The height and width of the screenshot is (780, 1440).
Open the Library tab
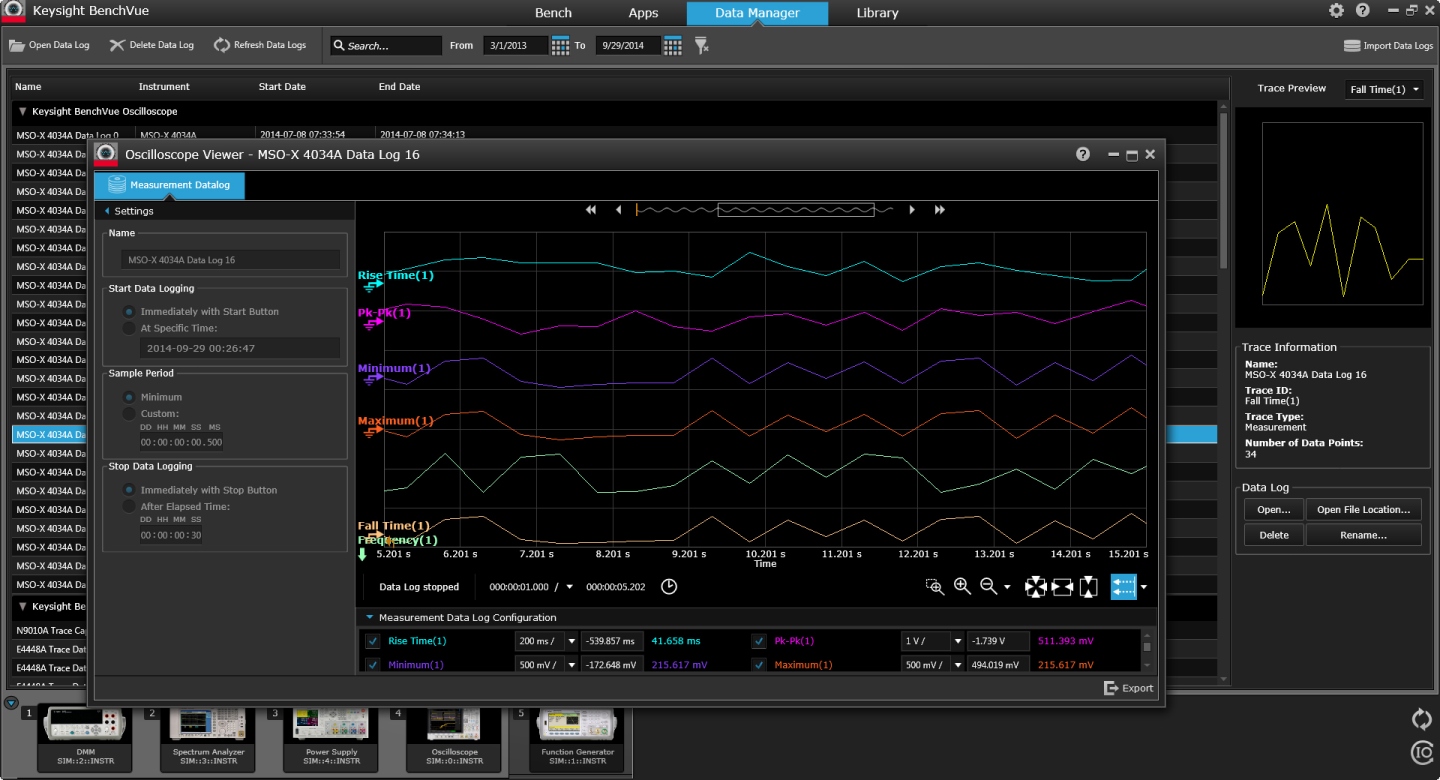[x=877, y=13]
